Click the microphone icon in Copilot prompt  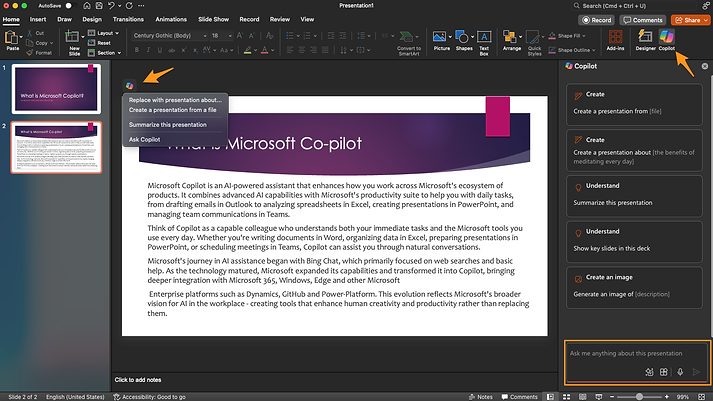[680, 372]
